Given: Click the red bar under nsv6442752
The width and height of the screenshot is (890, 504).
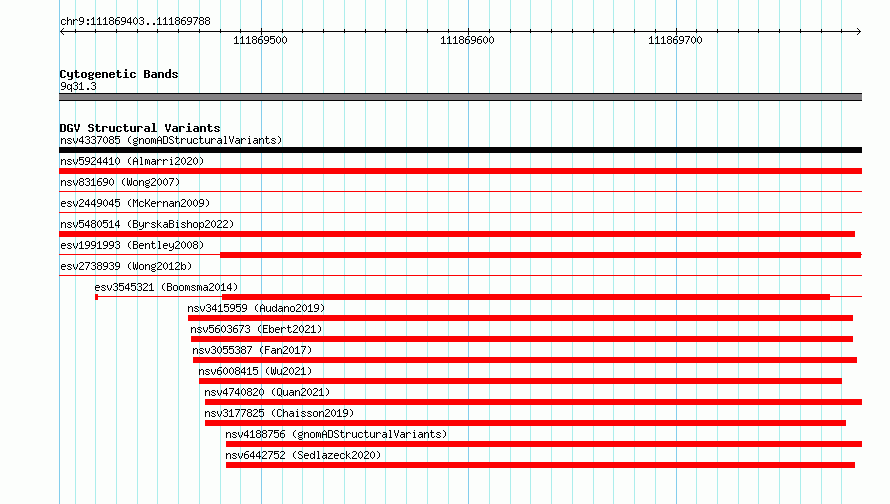Looking at the screenshot, I should click(x=540, y=465).
